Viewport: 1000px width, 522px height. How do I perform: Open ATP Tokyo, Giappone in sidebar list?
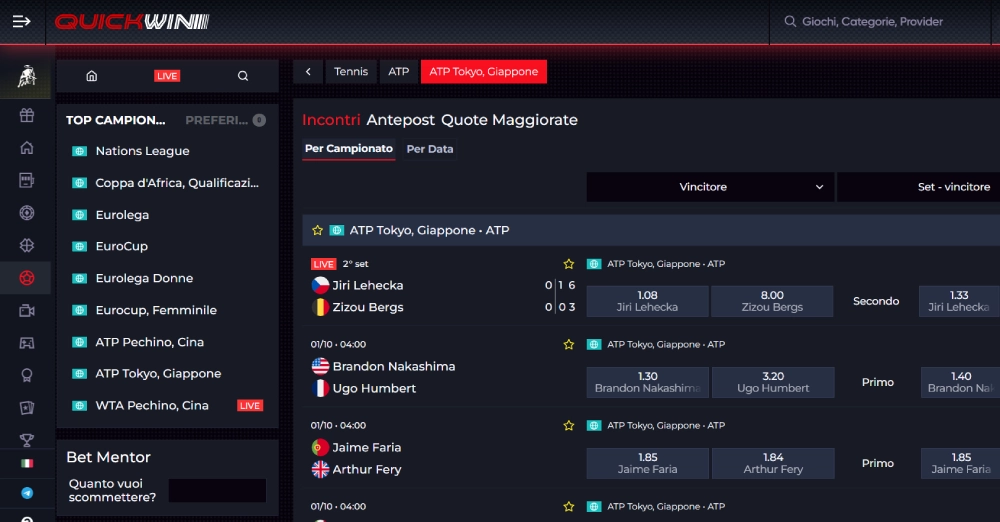click(158, 373)
